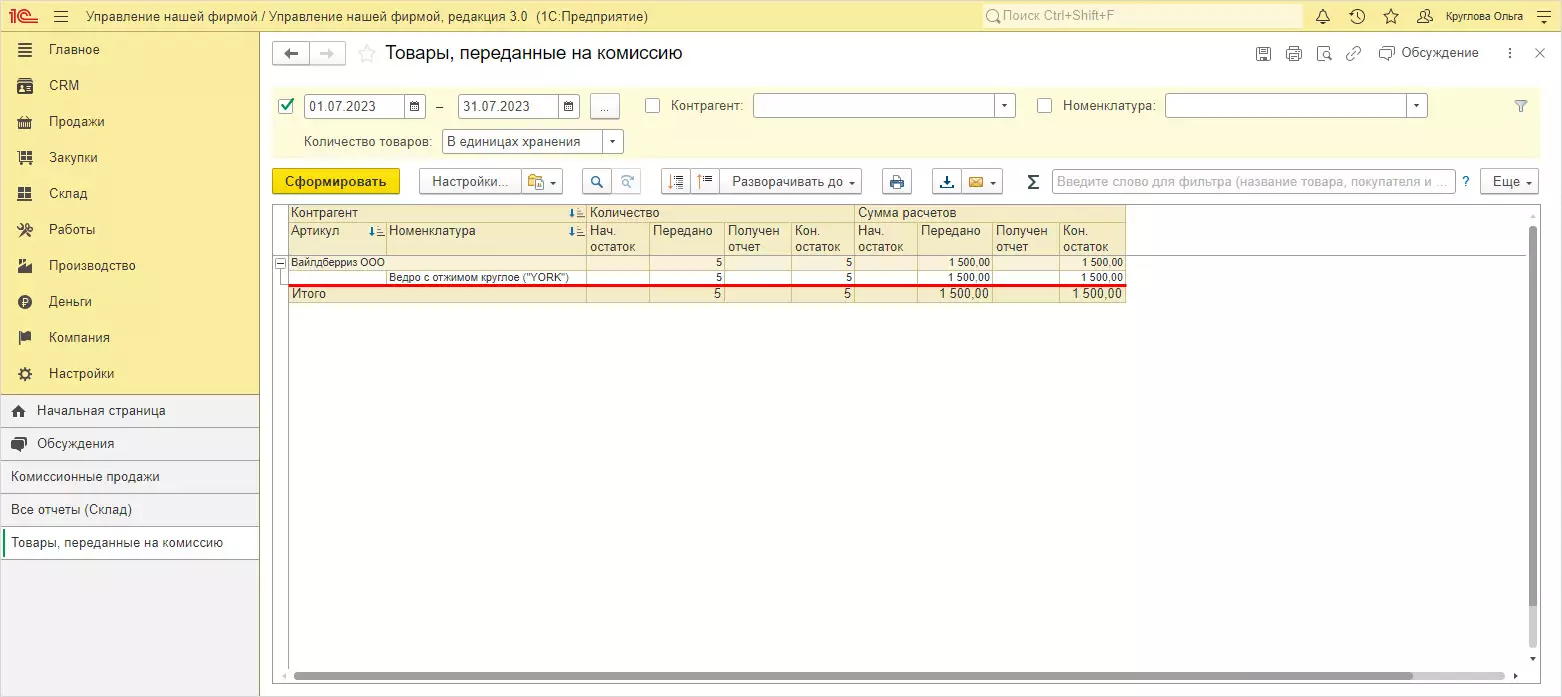Collapse the Вайлдберриз ООО group
This screenshot has width=1562, height=697.
[281, 263]
